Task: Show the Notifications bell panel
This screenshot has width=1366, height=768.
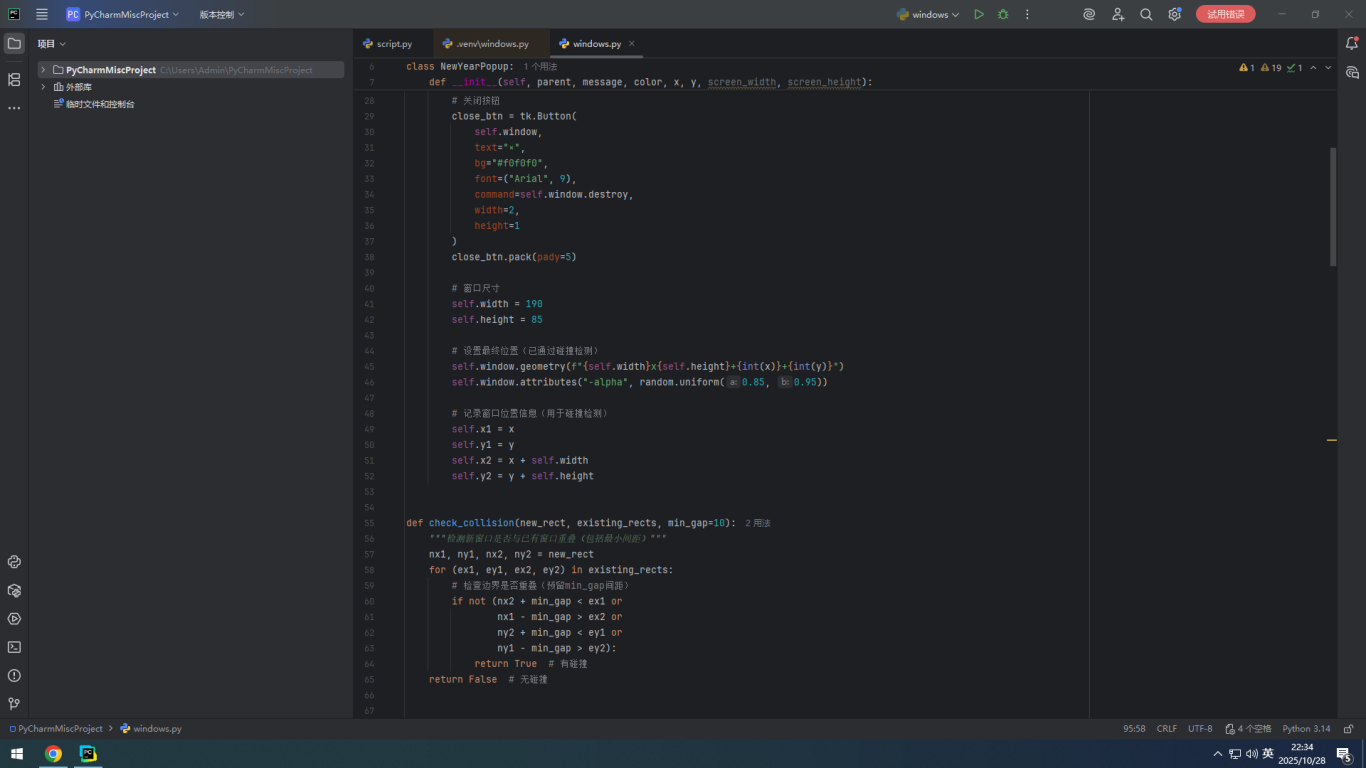Action: coord(1352,43)
